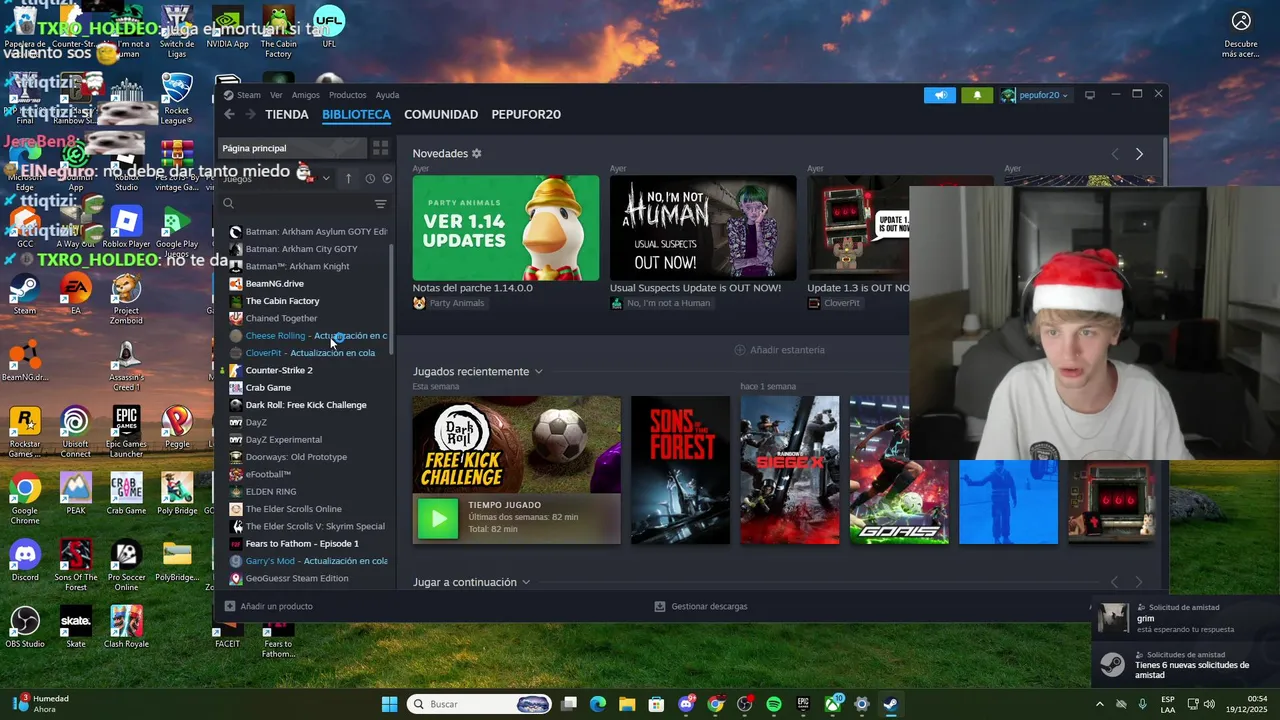Open the Steam announcements megaphone button
This screenshot has height=720, width=1280.
click(x=940, y=95)
